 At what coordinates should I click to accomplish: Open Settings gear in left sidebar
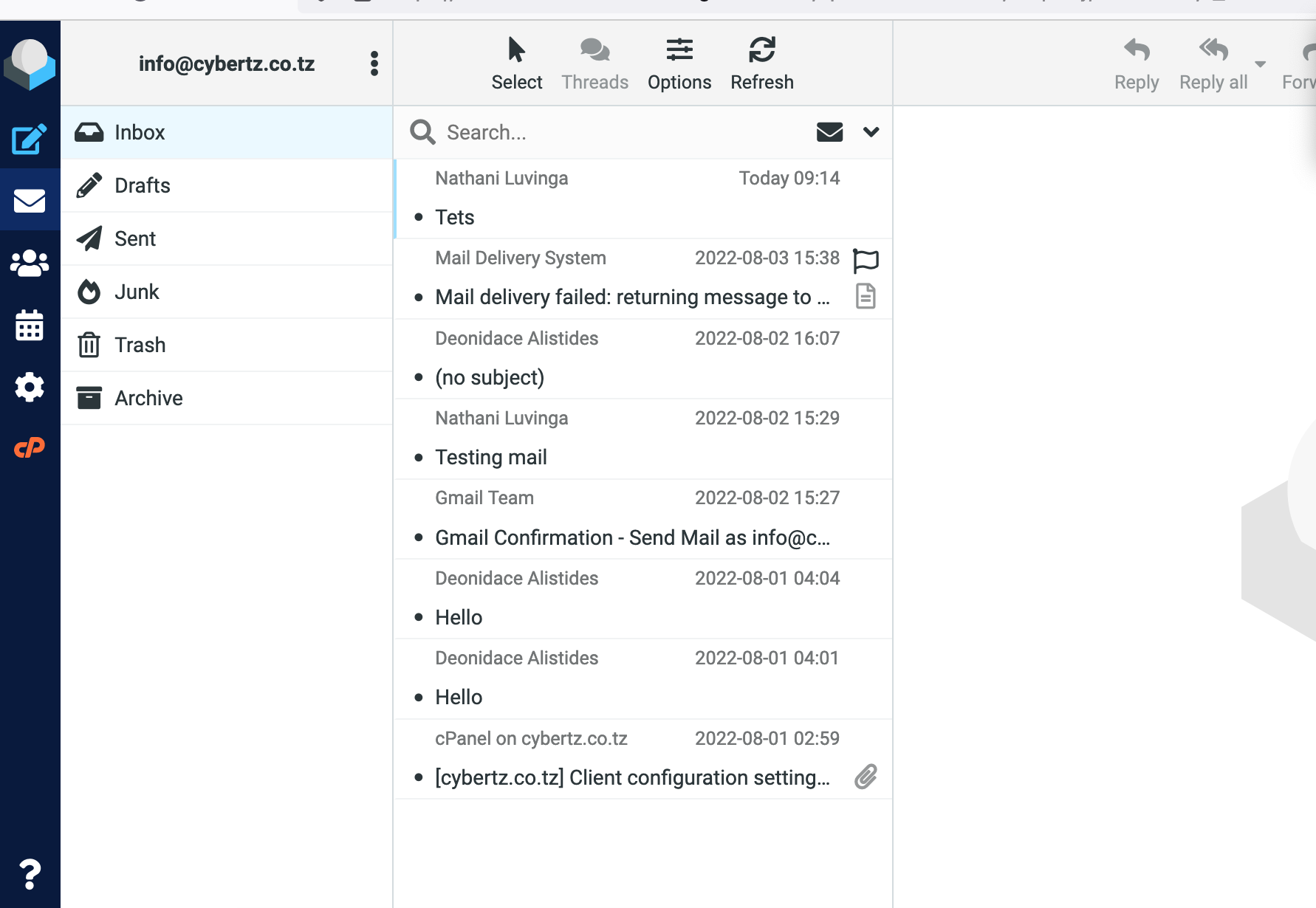(30, 387)
